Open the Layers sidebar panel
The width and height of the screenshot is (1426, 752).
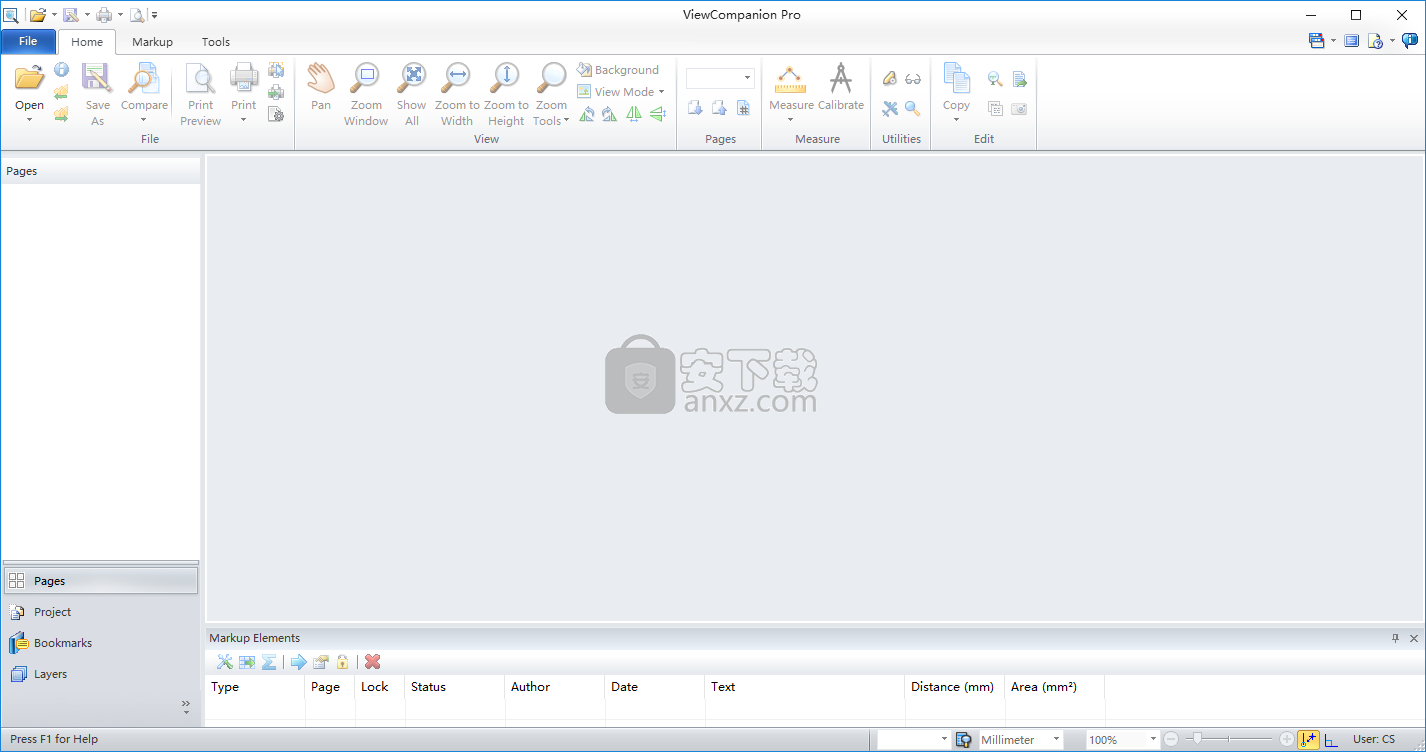(x=100, y=674)
